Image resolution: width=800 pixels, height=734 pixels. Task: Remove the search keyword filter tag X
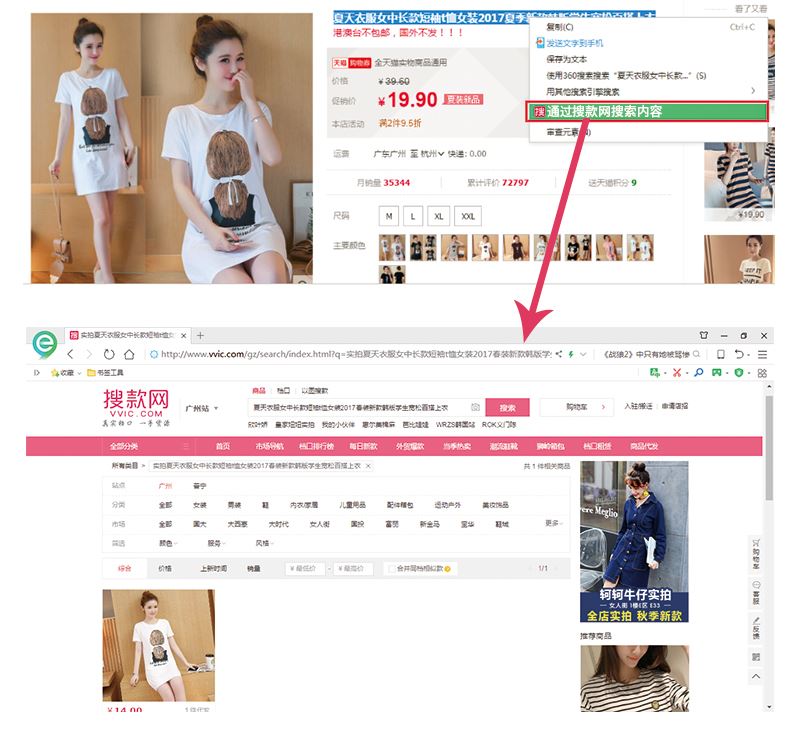pyautogui.click(x=368, y=466)
